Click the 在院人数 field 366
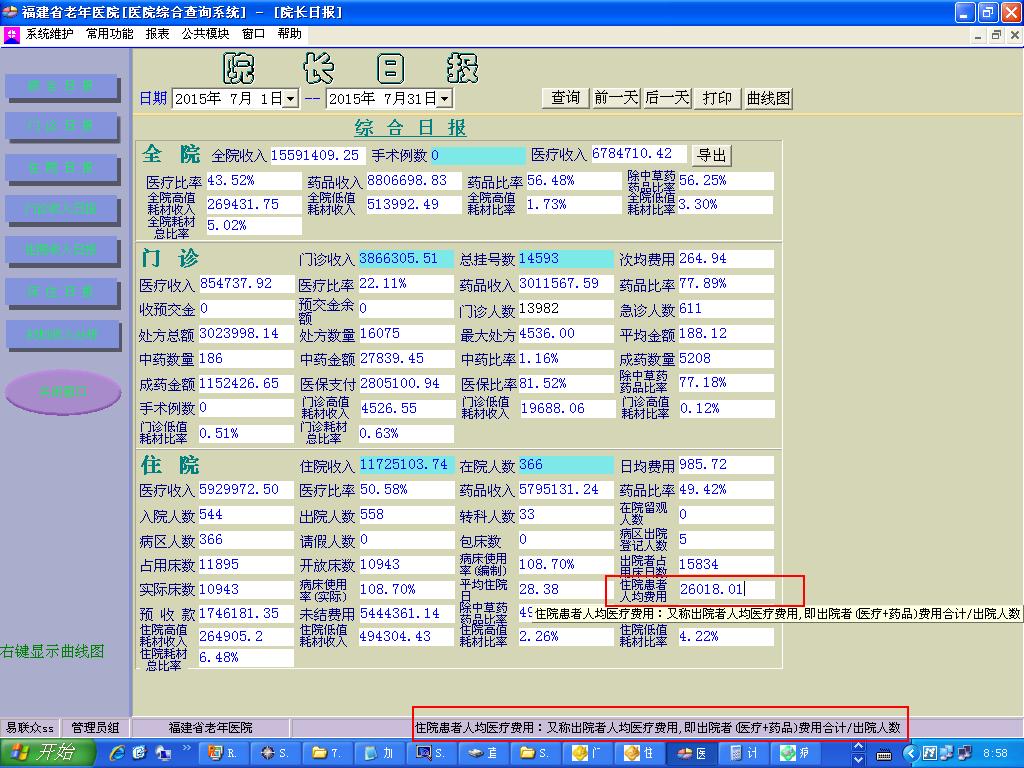1024x768 pixels. [566, 465]
